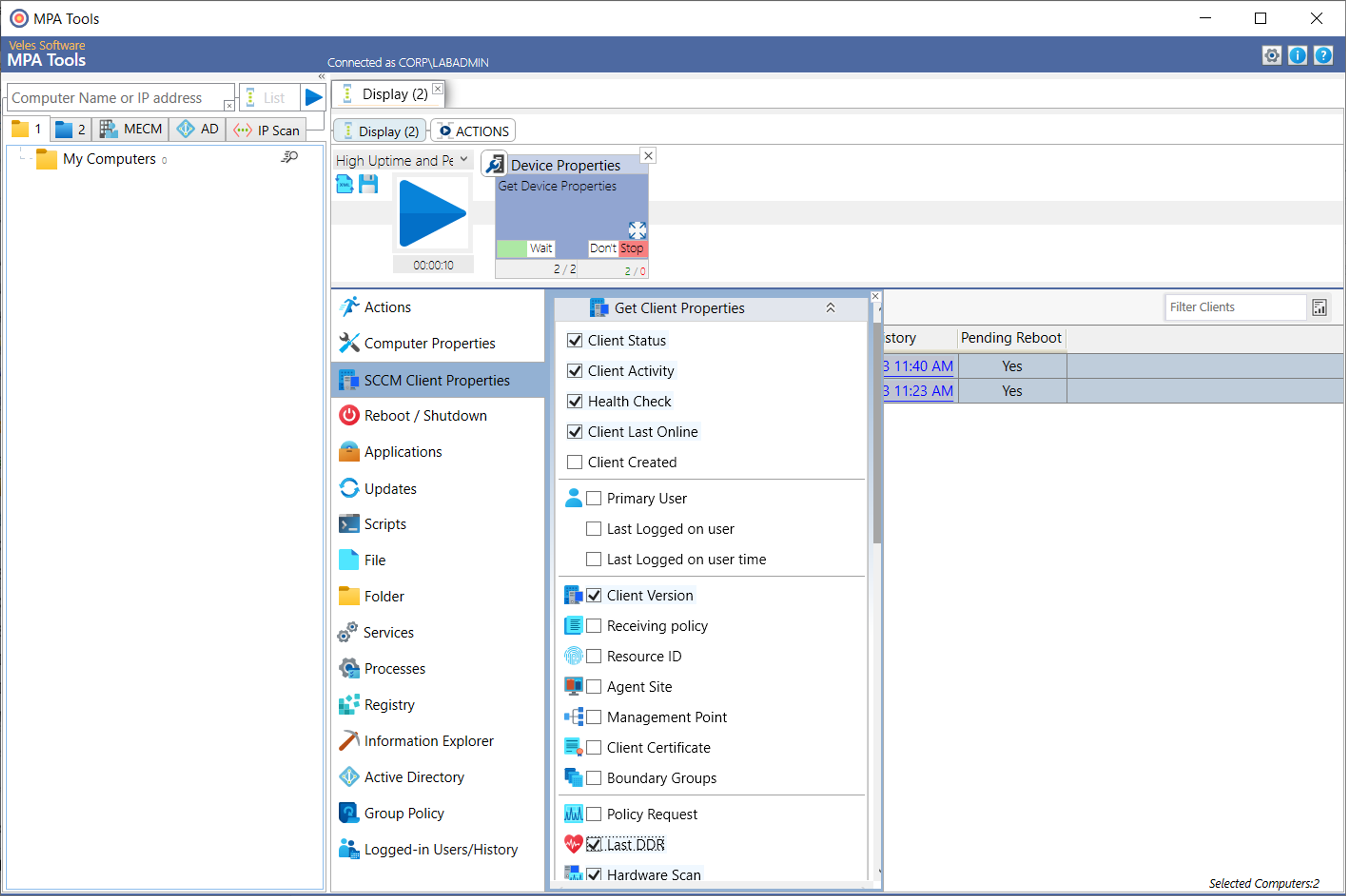Click the Filter Clients options icon

(x=1319, y=307)
